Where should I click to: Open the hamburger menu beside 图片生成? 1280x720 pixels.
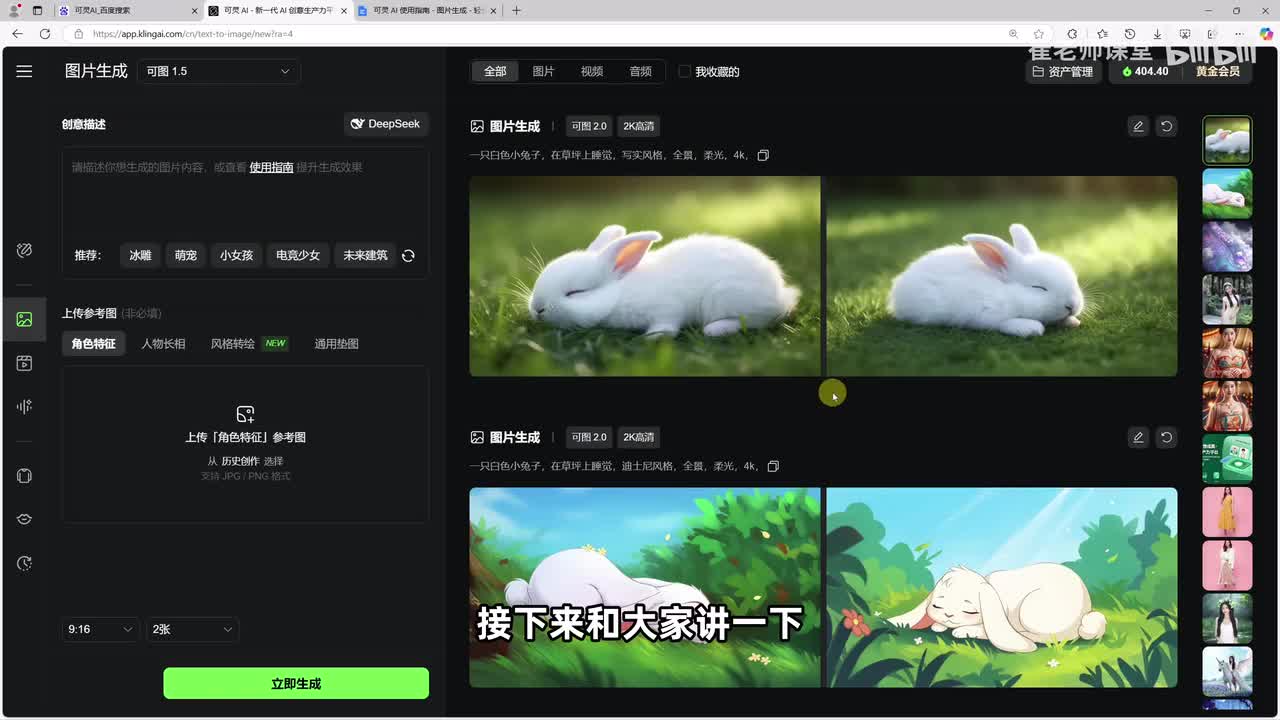[x=24, y=71]
